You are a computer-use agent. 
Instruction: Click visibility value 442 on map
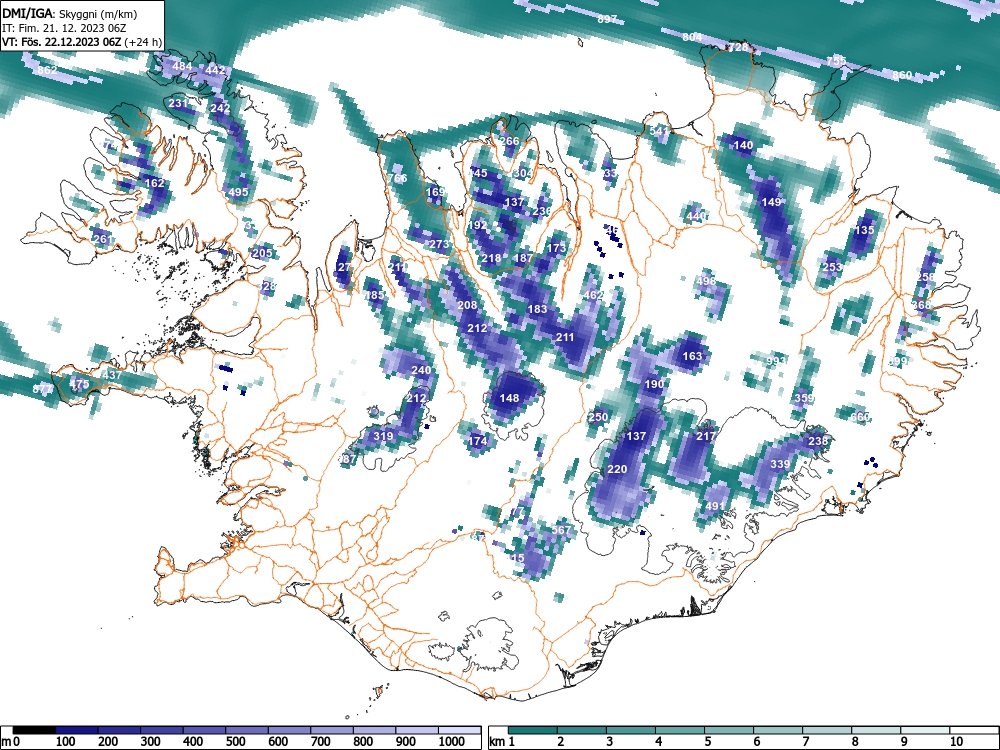[216, 70]
